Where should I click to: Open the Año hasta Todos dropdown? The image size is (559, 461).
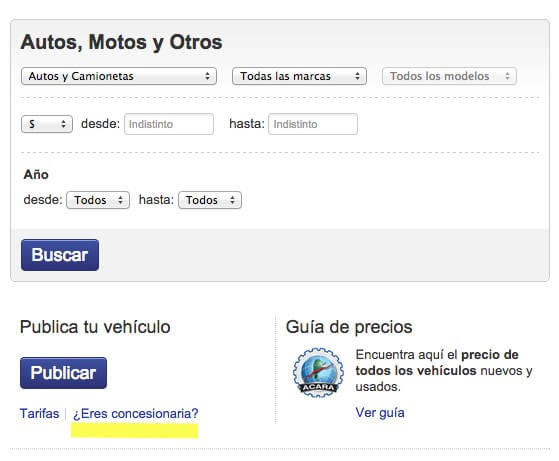210,200
